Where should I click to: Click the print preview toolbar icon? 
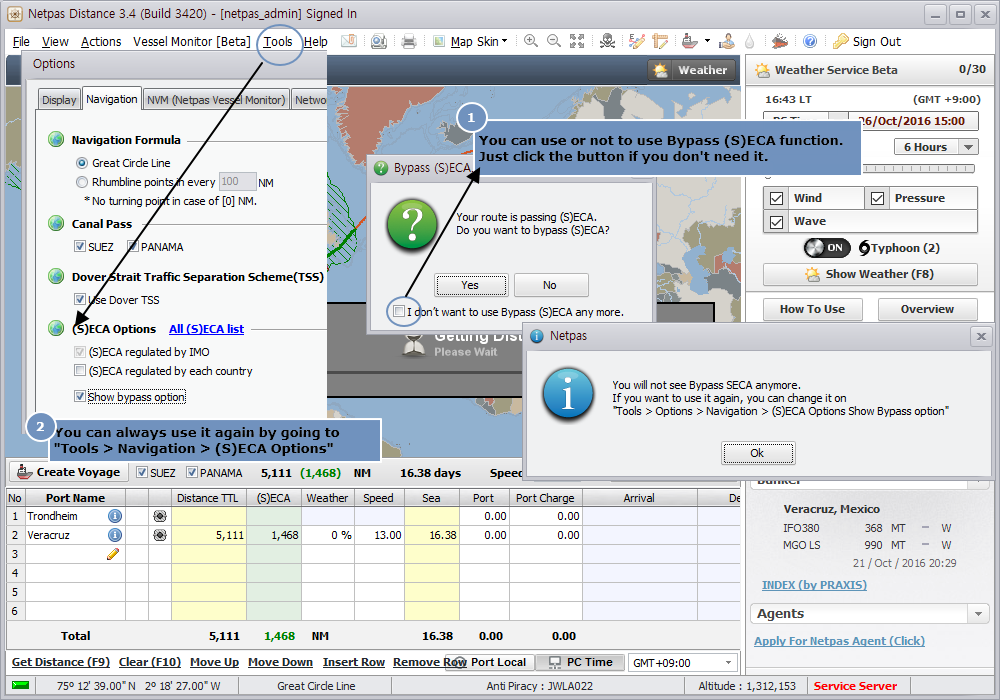click(379, 41)
